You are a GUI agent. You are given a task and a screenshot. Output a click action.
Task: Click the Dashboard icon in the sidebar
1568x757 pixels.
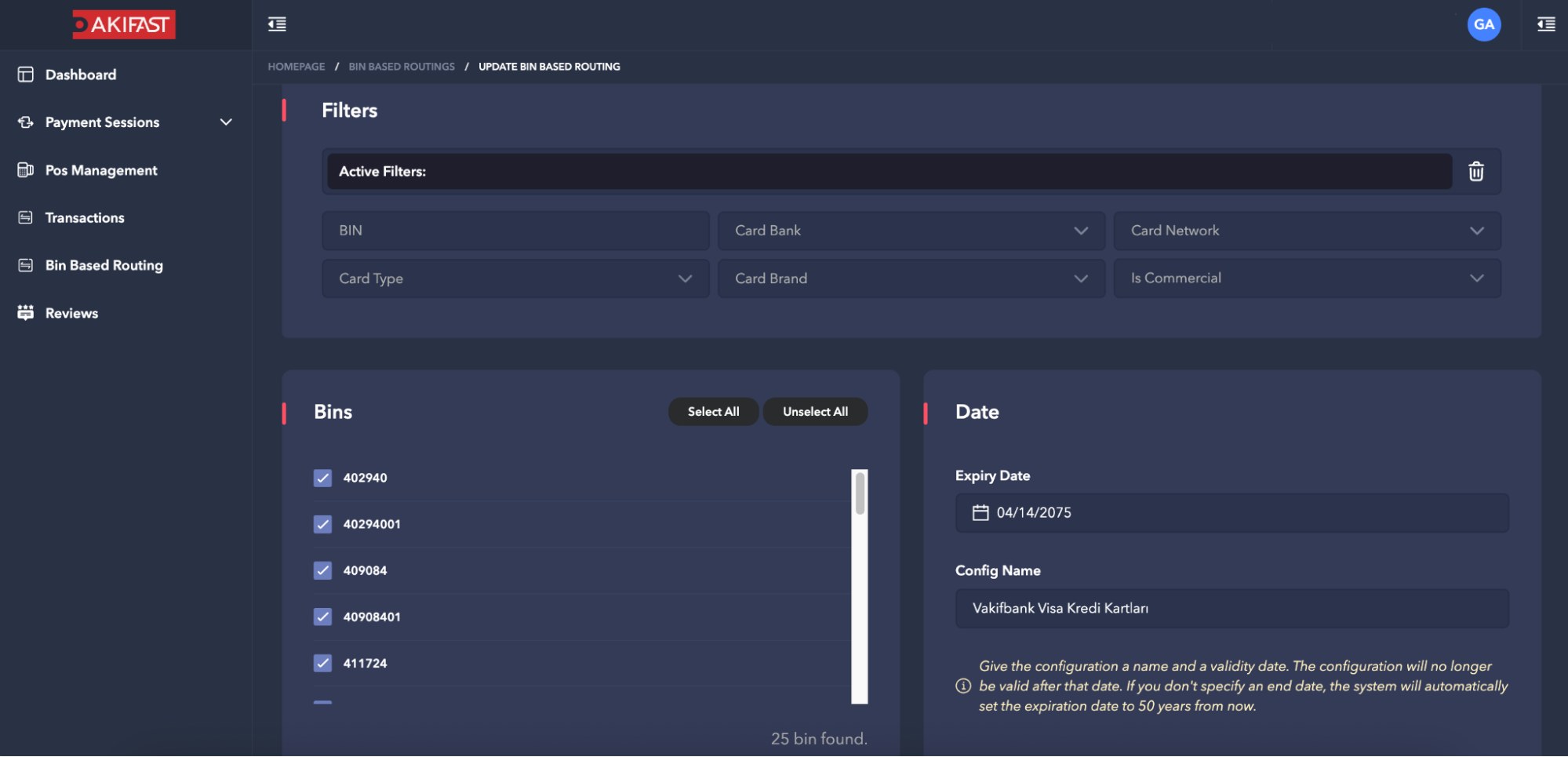point(26,75)
